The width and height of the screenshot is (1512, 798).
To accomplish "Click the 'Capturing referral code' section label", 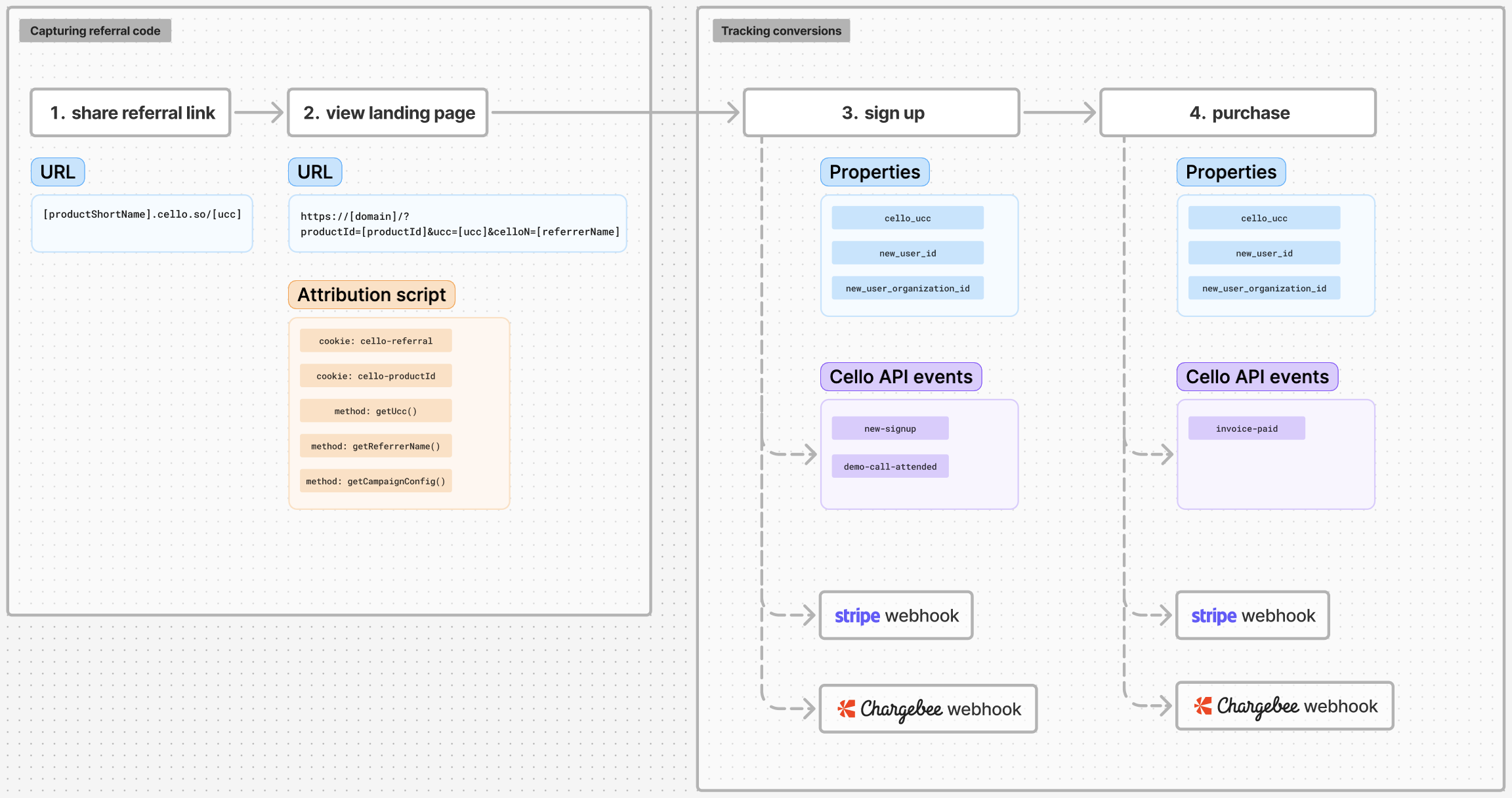I will [x=95, y=31].
